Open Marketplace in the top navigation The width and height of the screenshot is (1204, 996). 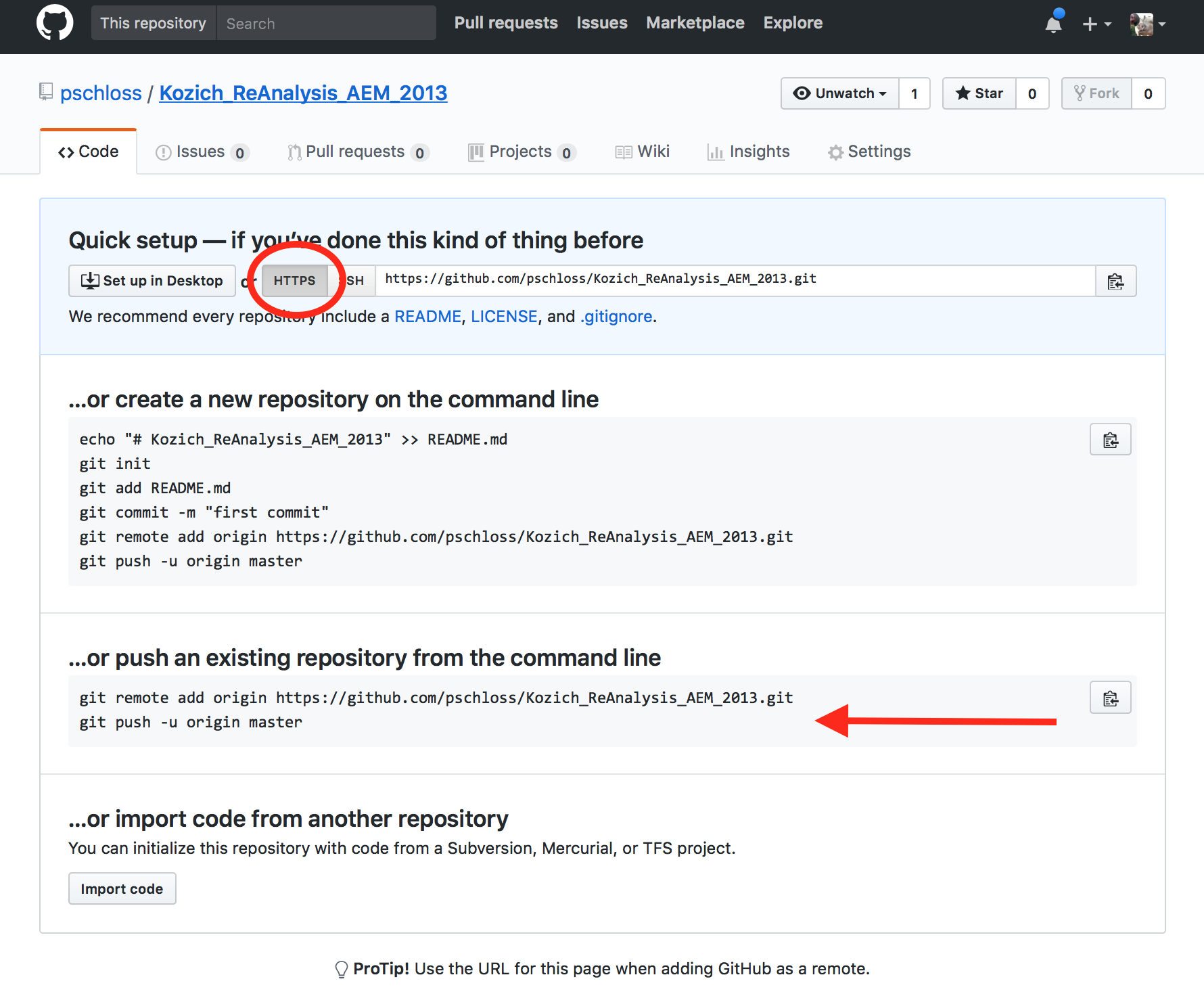pyautogui.click(x=695, y=23)
